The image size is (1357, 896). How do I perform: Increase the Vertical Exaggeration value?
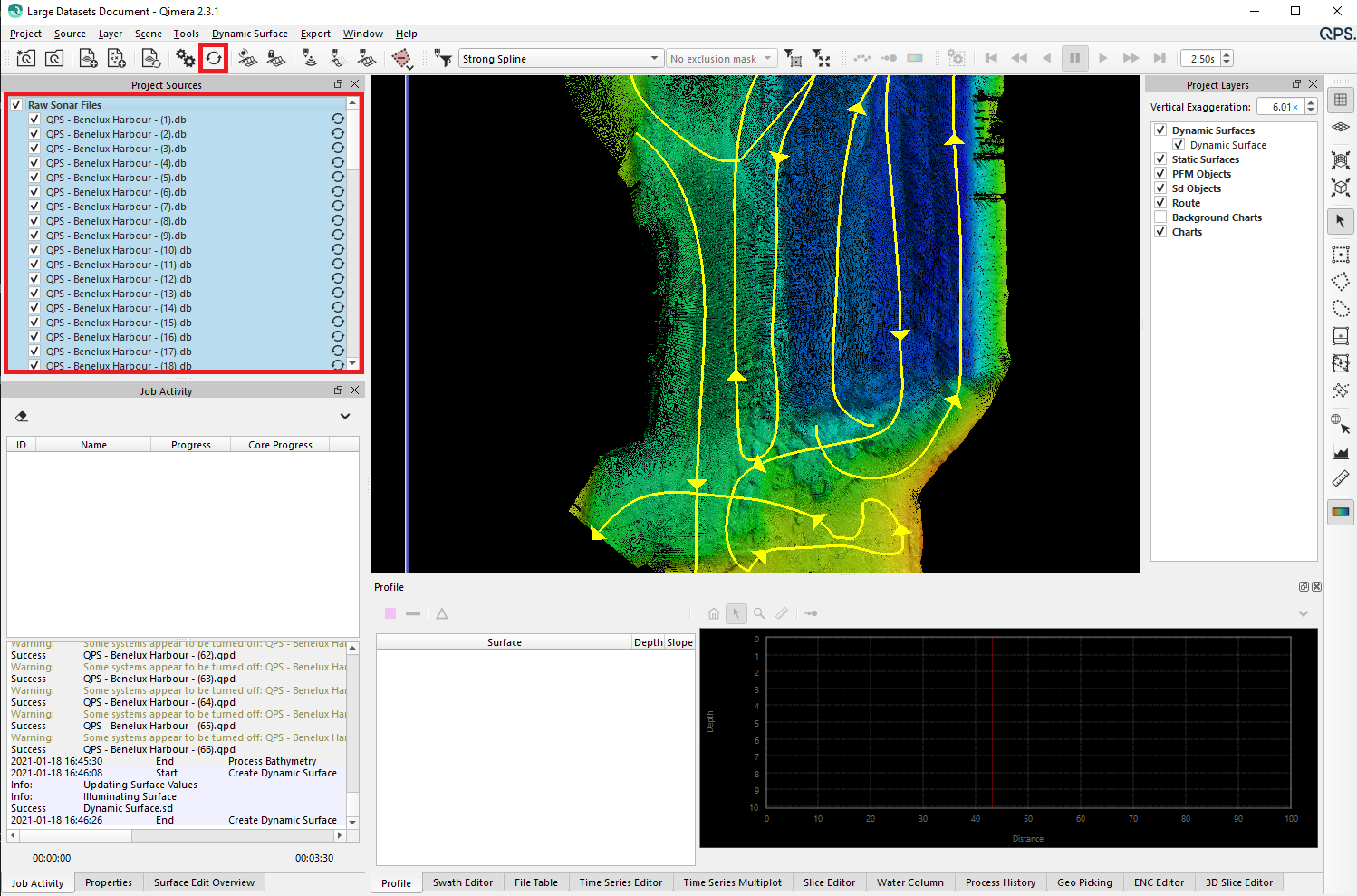point(1311,102)
